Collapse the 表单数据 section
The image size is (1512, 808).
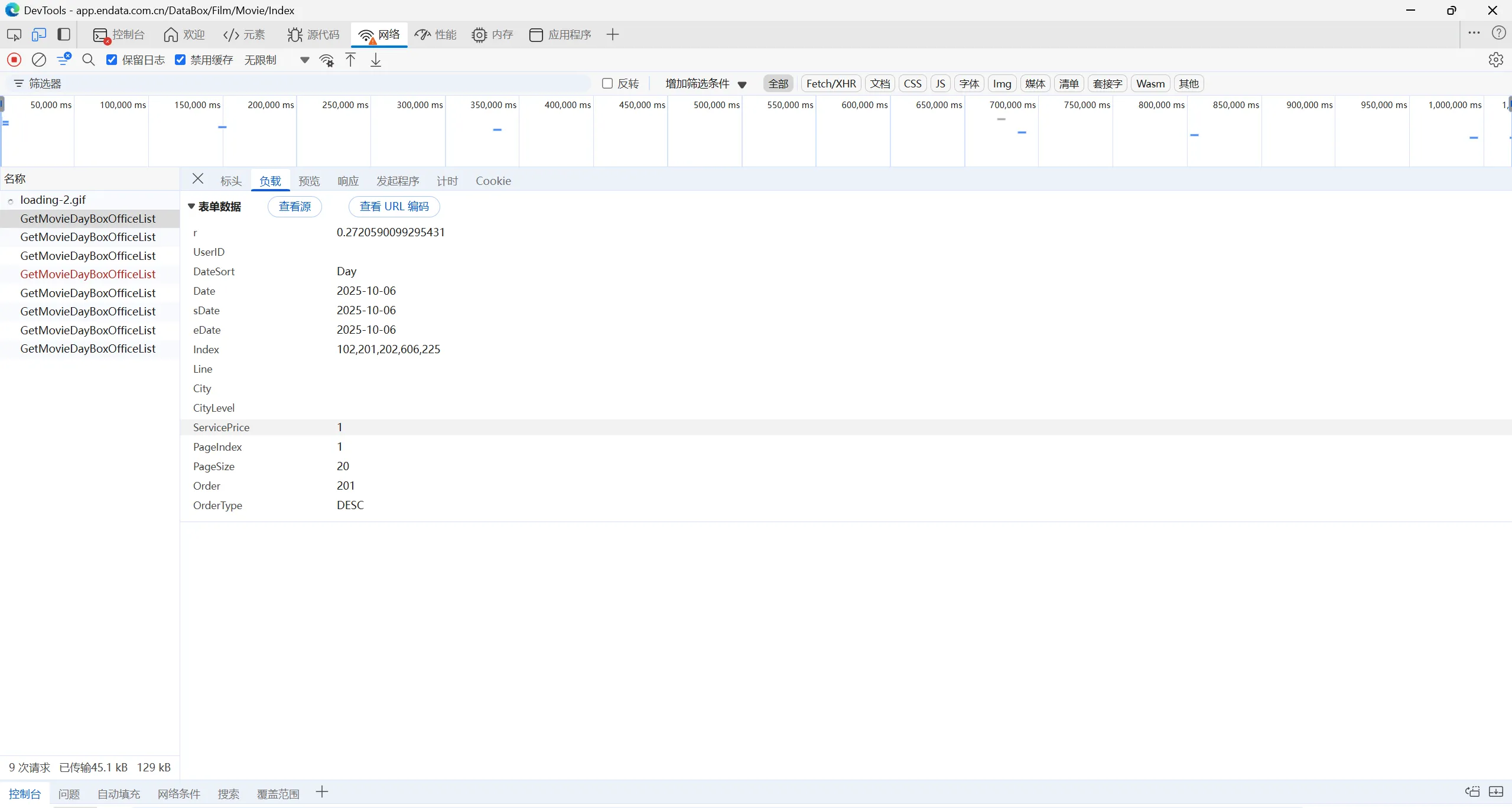191,206
